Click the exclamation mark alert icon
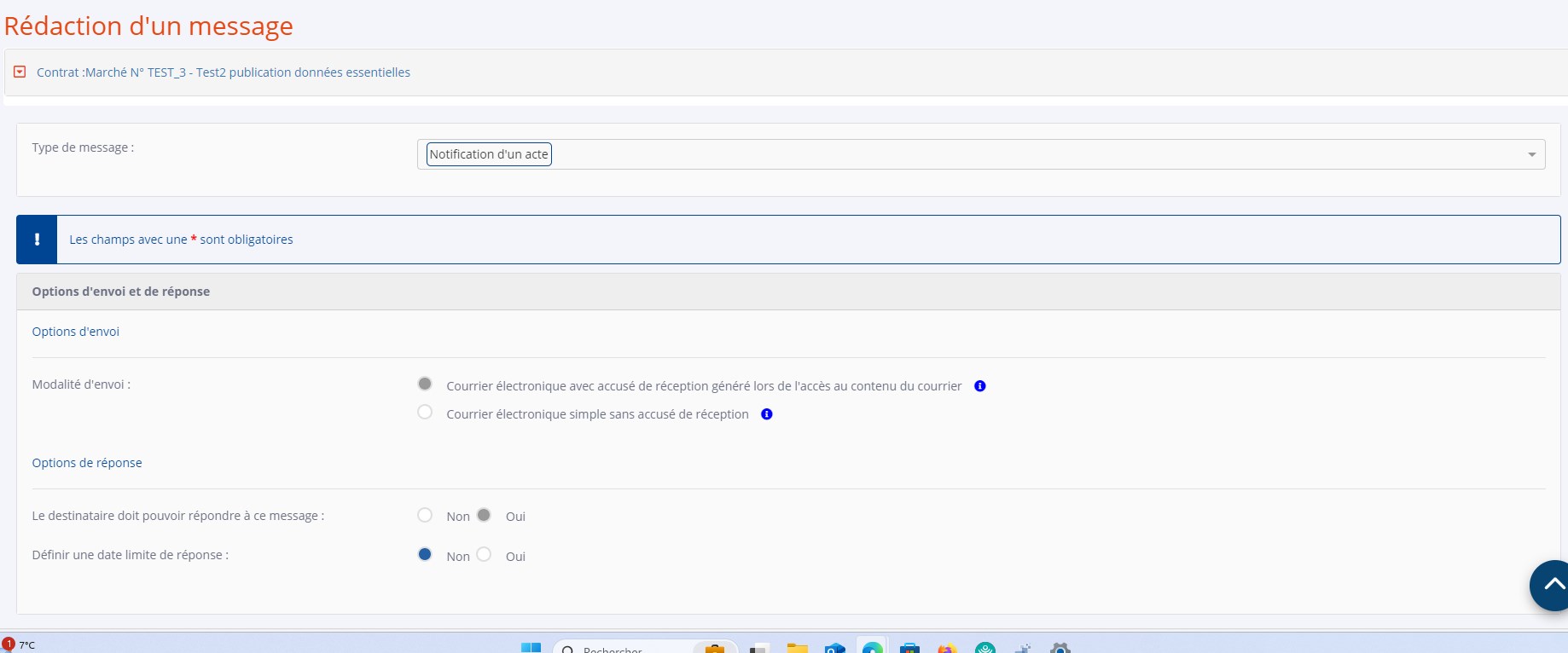The image size is (1568, 653). coord(37,240)
